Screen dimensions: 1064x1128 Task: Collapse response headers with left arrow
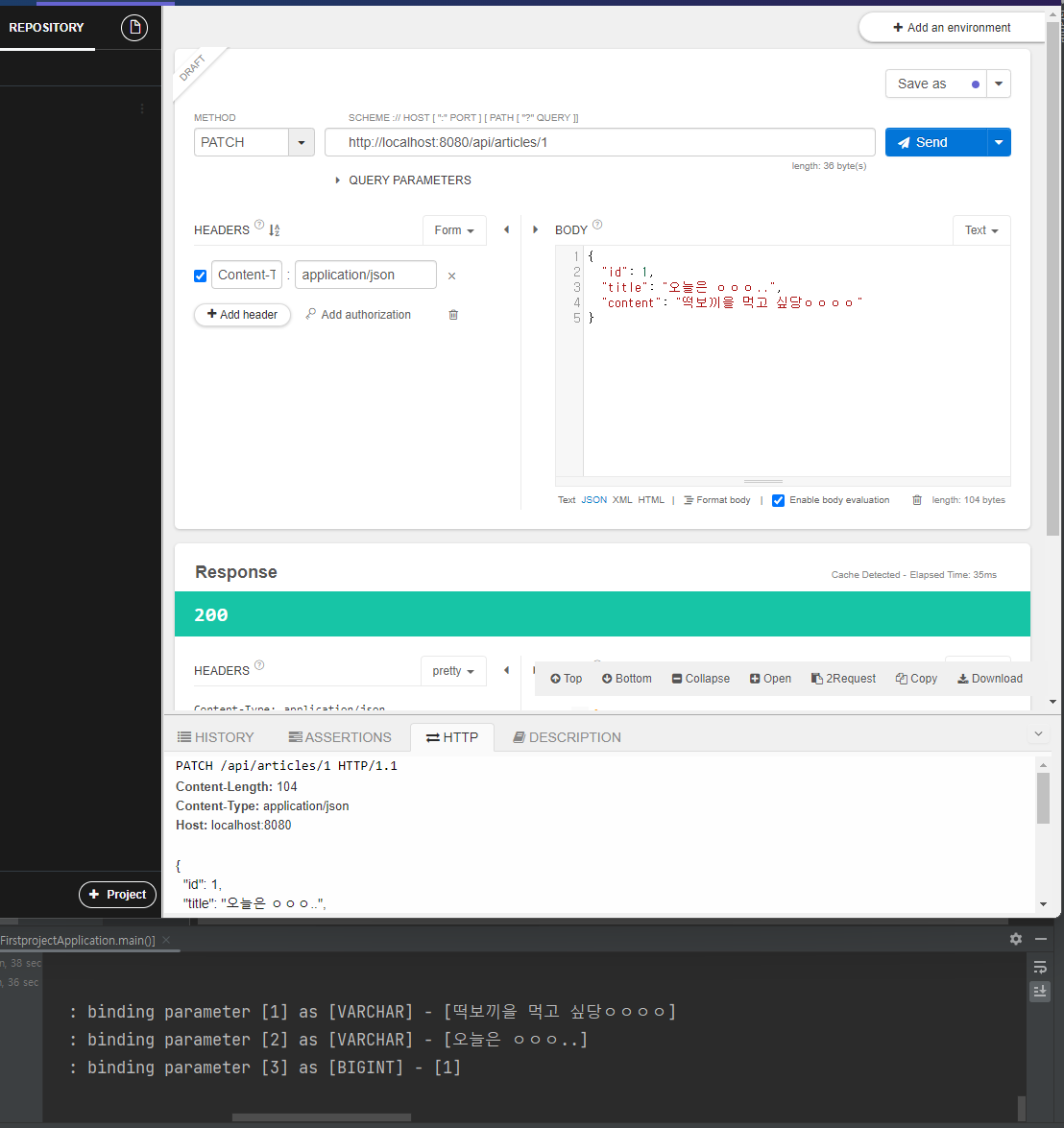pyautogui.click(x=506, y=670)
